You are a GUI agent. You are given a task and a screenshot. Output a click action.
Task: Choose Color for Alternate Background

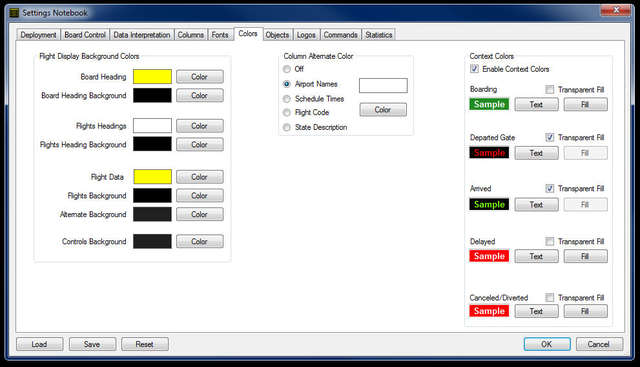click(200, 214)
